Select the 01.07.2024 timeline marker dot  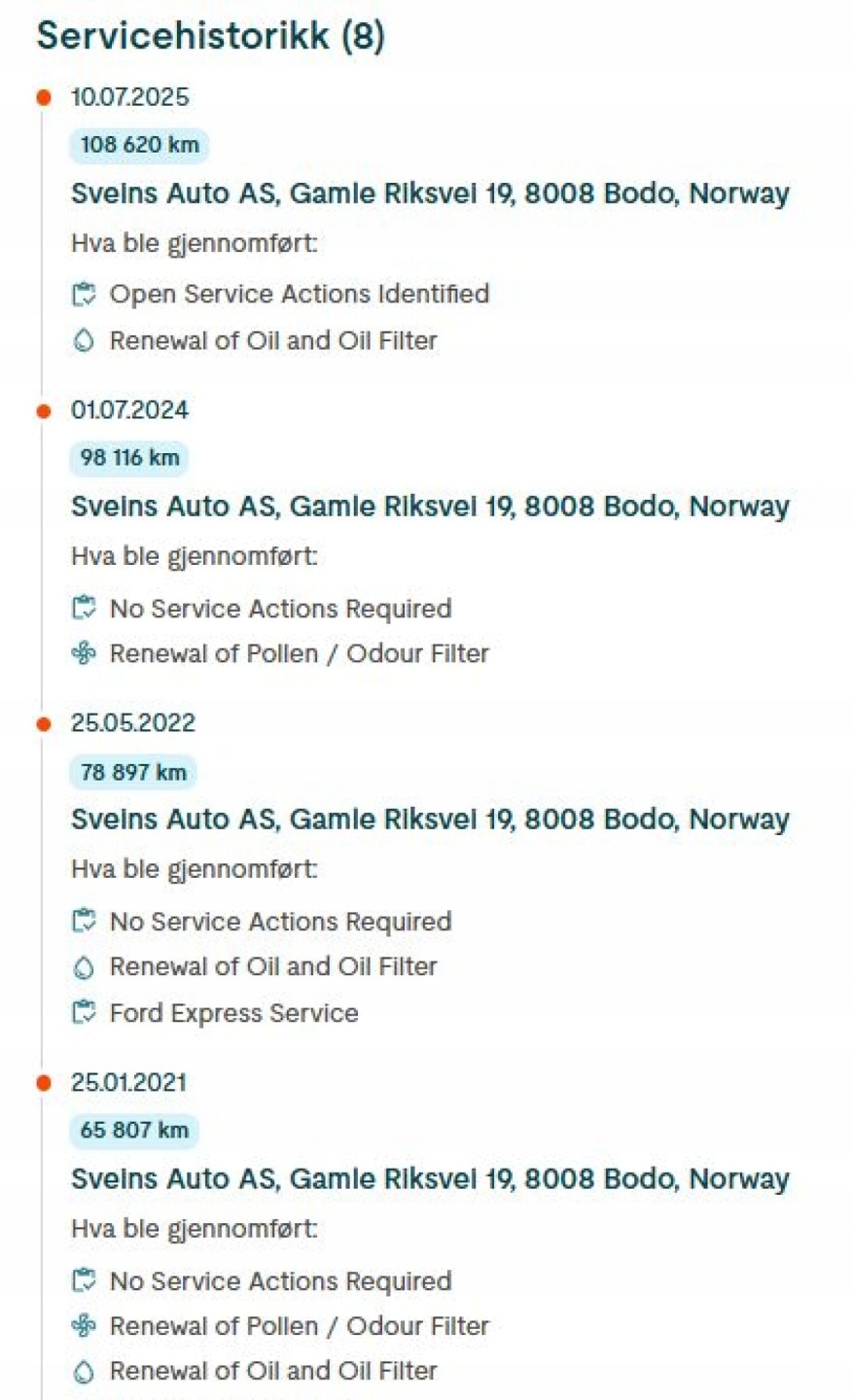tap(43, 411)
